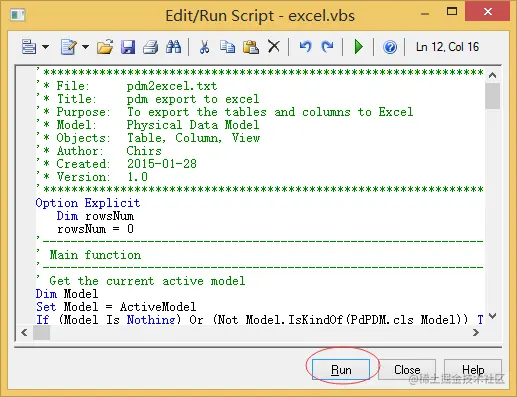Click the Run button

(x=341, y=370)
